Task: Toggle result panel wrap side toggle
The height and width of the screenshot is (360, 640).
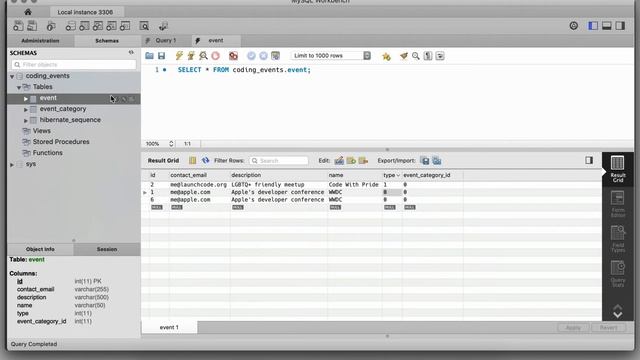Action: coord(589,160)
